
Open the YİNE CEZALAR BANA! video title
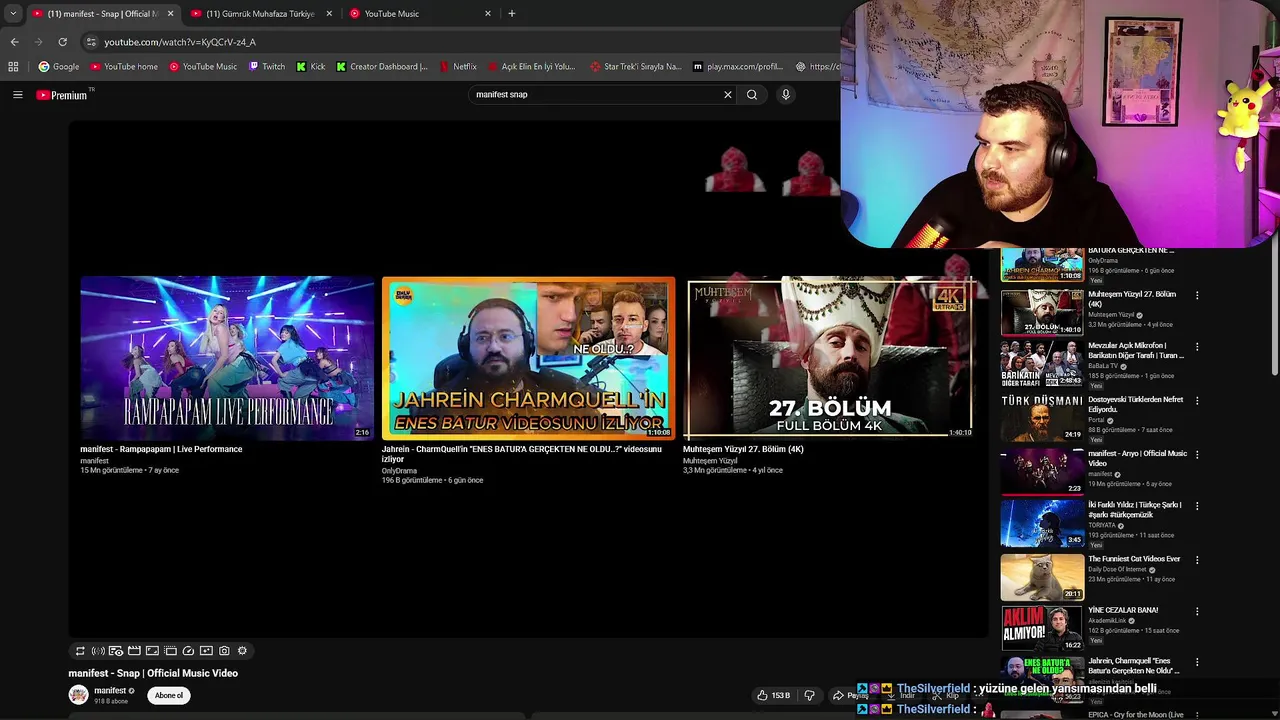point(1123,610)
